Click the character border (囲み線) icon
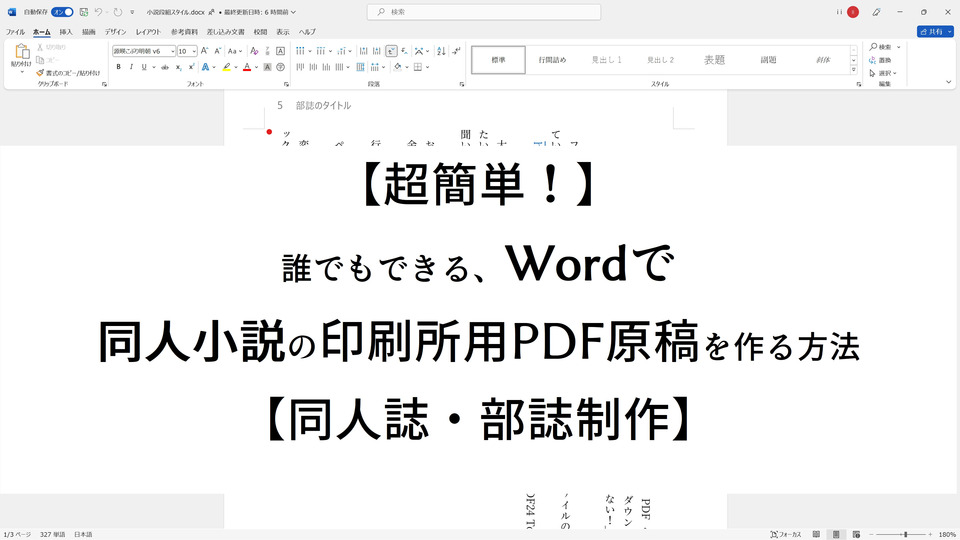The height and width of the screenshot is (540, 960). (280, 51)
